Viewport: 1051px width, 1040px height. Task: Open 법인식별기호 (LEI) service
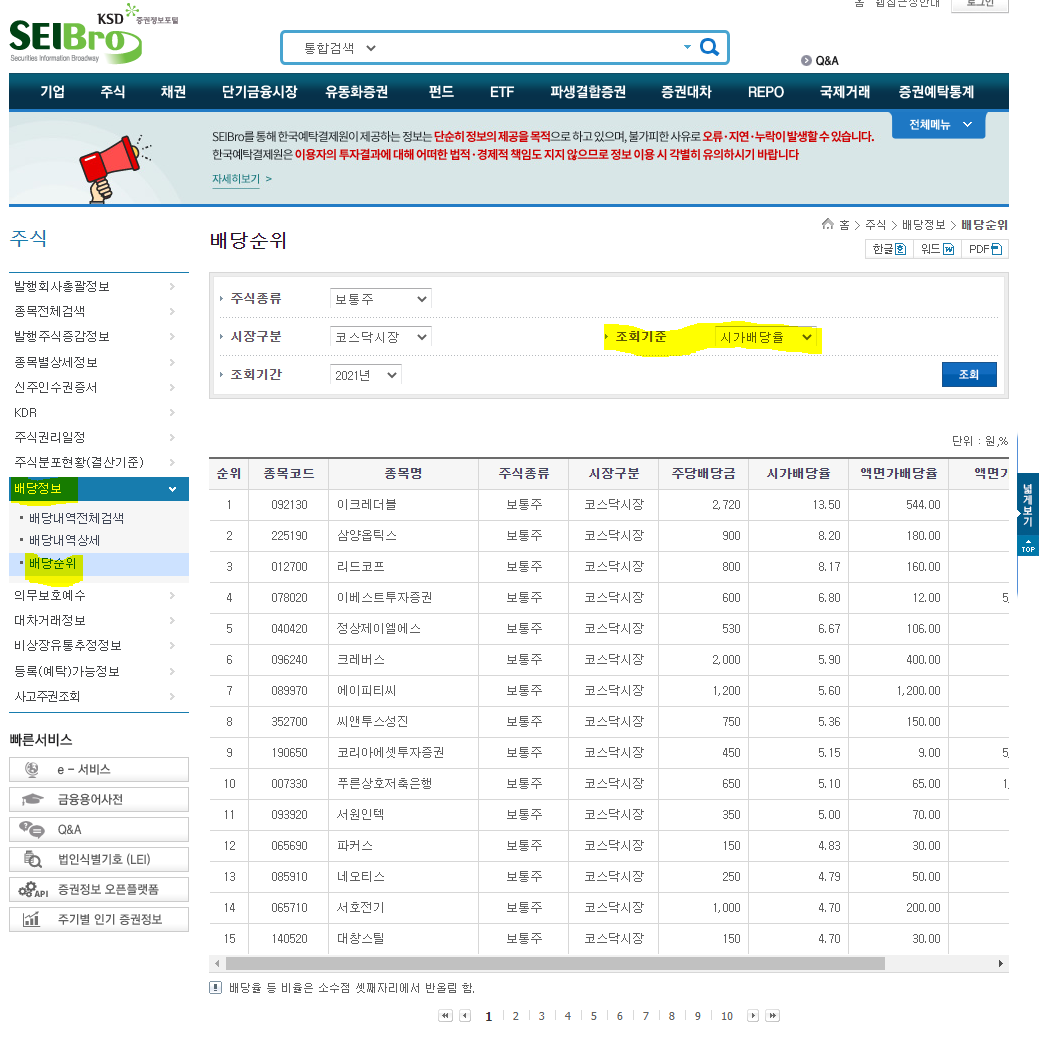pos(99,859)
